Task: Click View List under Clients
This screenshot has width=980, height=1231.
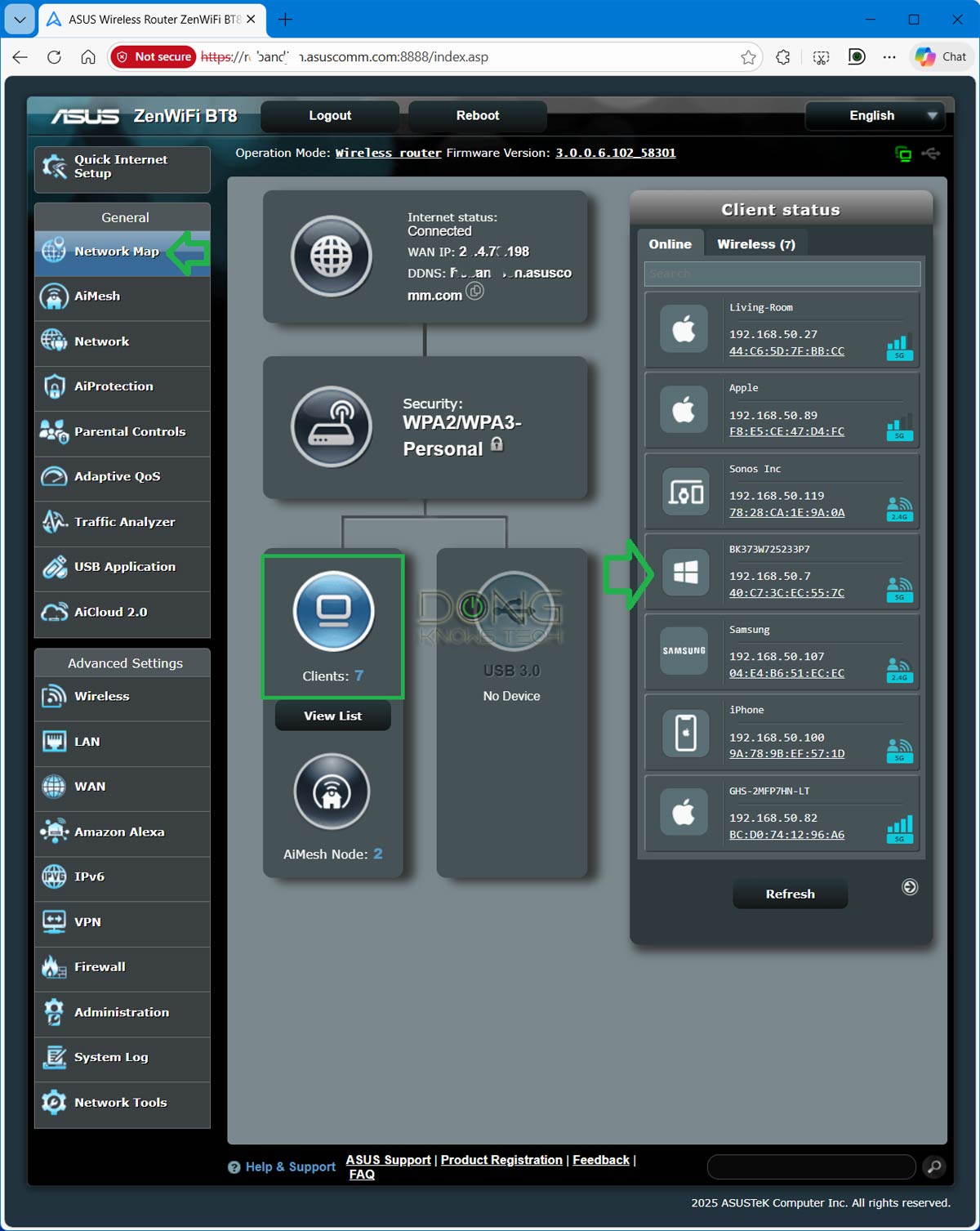Action: click(x=332, y=715)
